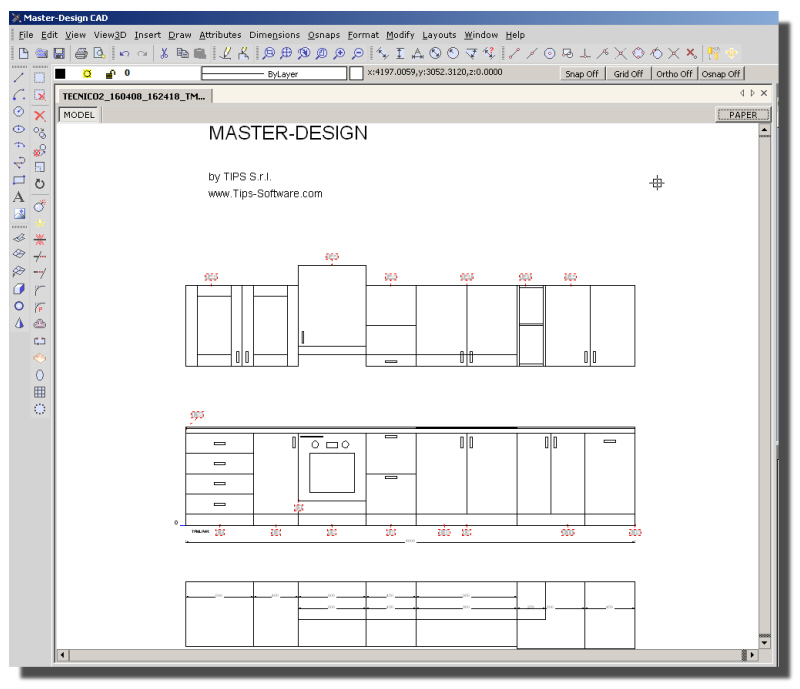Screen dimensions: 800x689
Task: Turn on Ortho mode
Action: 674,73
